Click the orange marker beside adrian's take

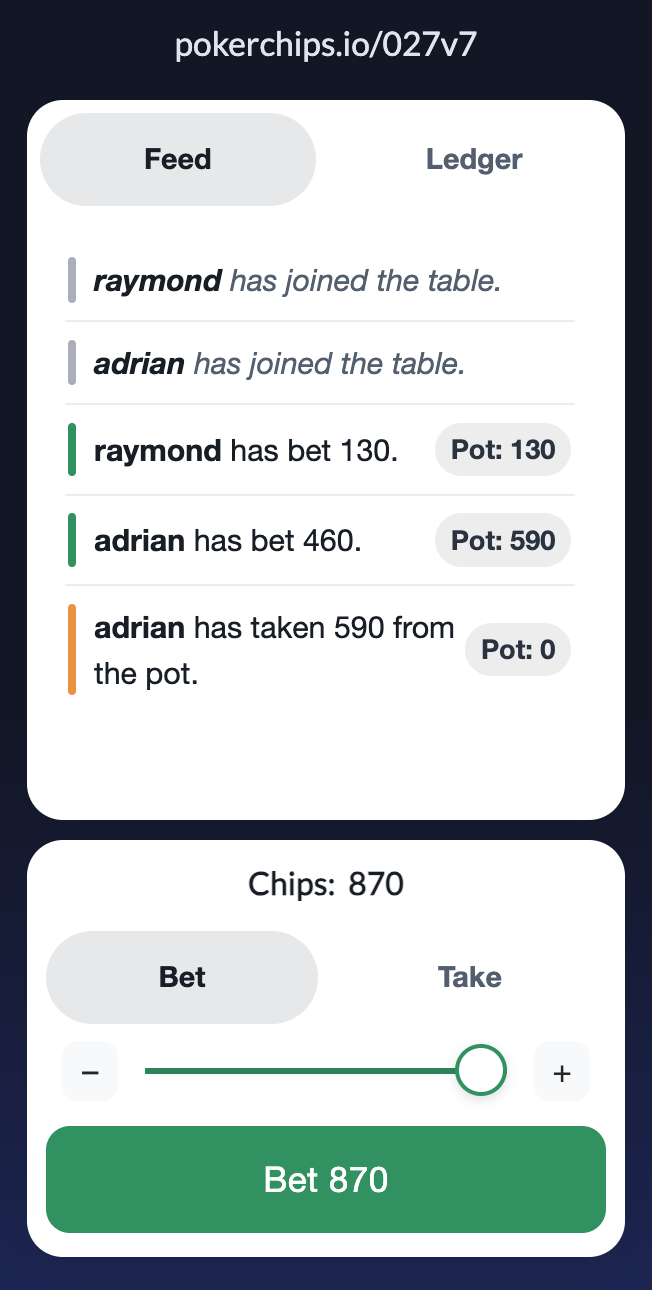pos(73,649)
